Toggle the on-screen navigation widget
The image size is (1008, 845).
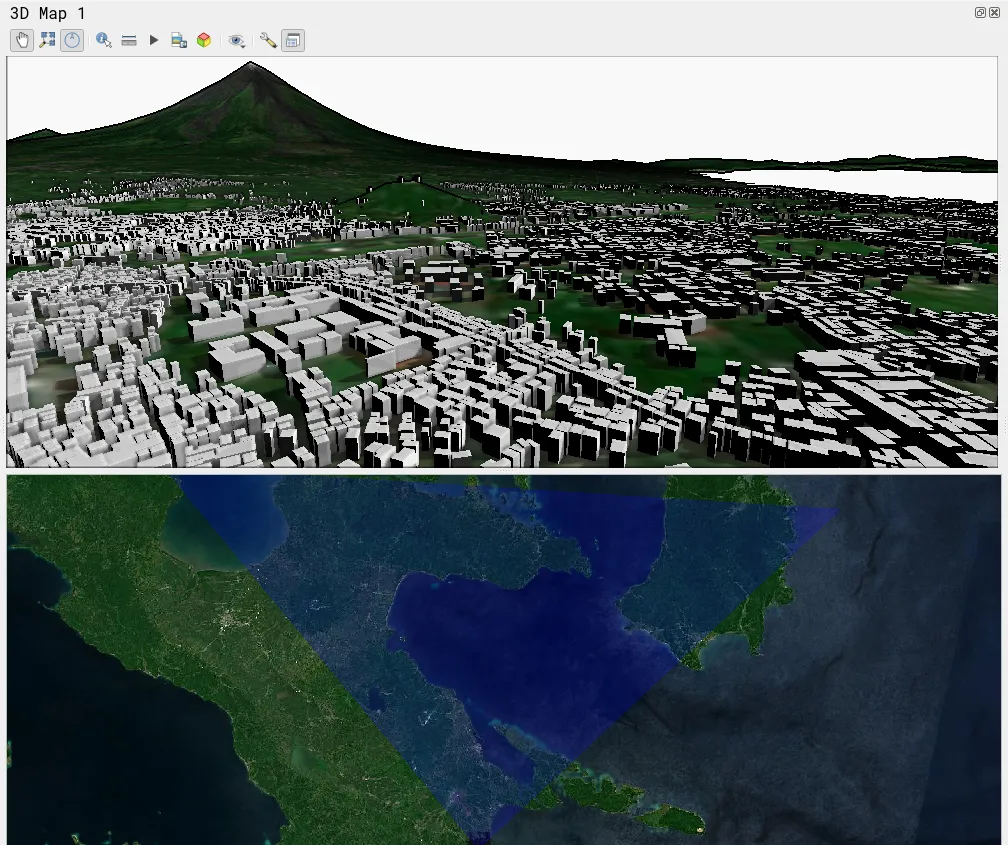click(x=71, y=40)
